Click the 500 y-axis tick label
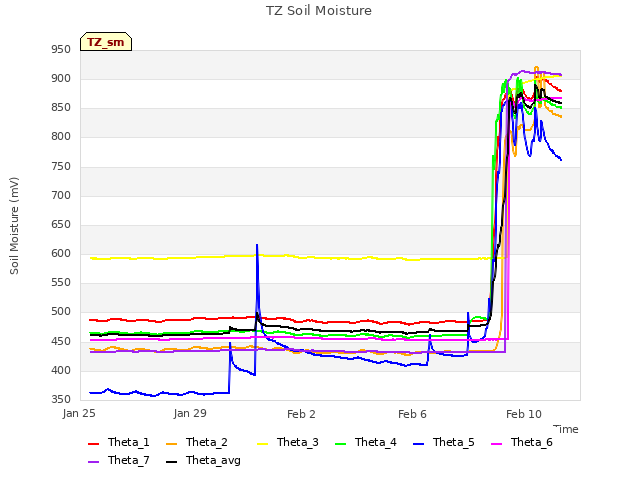The width and height of the screenshot is (640, 480). click(x=61, y=312)
